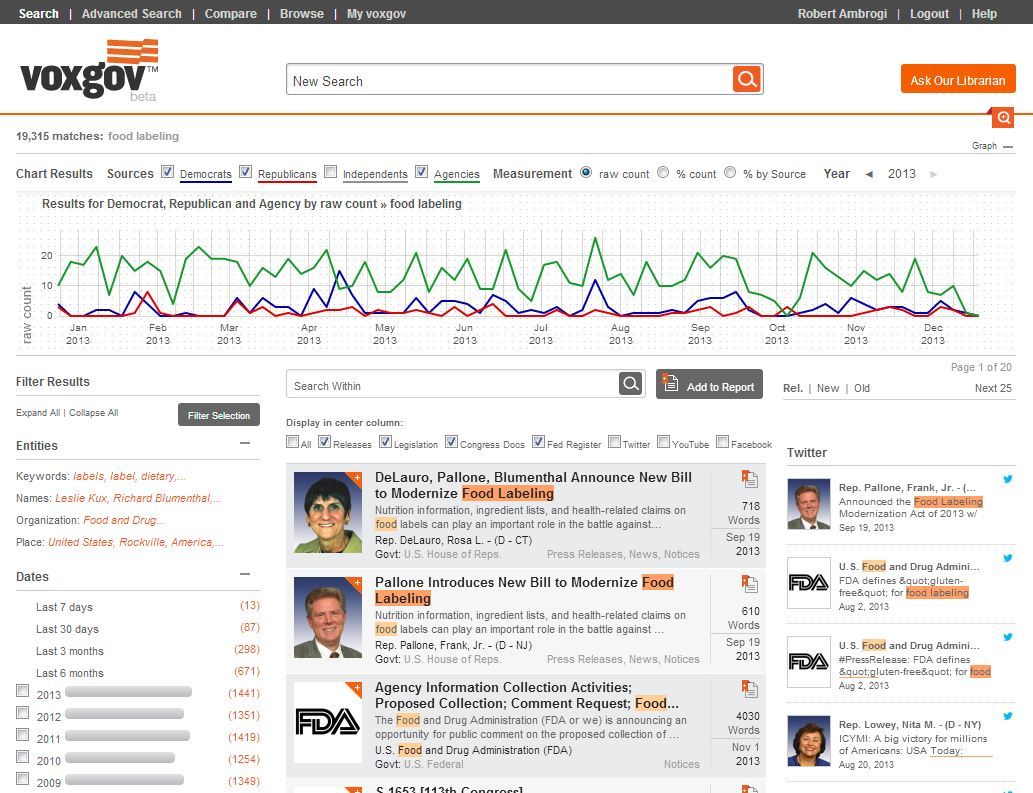Click the orange plus corner on DeLauro photo
Image resolution: width=1033 pixels, height=793 pixels.
(x=356, y=478)
